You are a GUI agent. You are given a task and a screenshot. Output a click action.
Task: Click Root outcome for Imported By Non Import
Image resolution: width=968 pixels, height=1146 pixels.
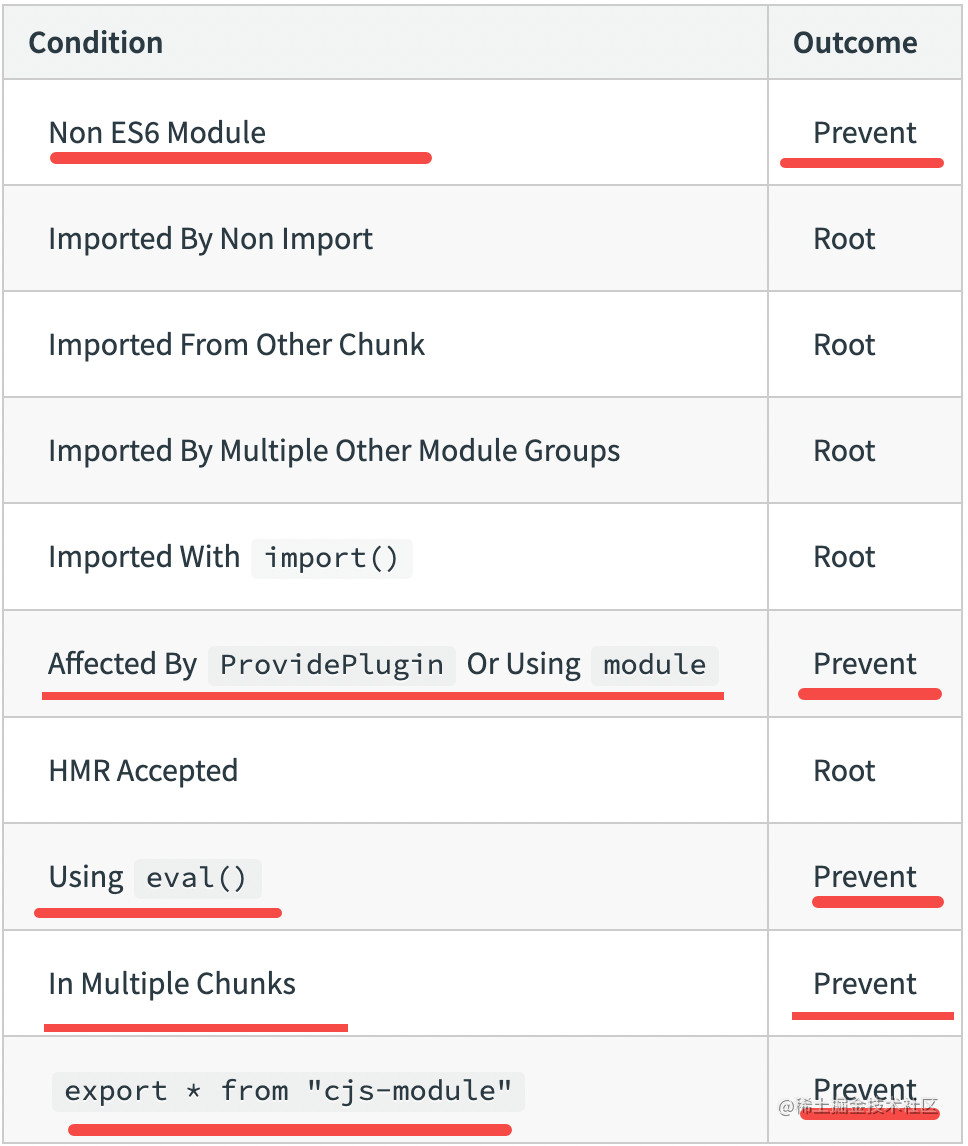[844, 239]
